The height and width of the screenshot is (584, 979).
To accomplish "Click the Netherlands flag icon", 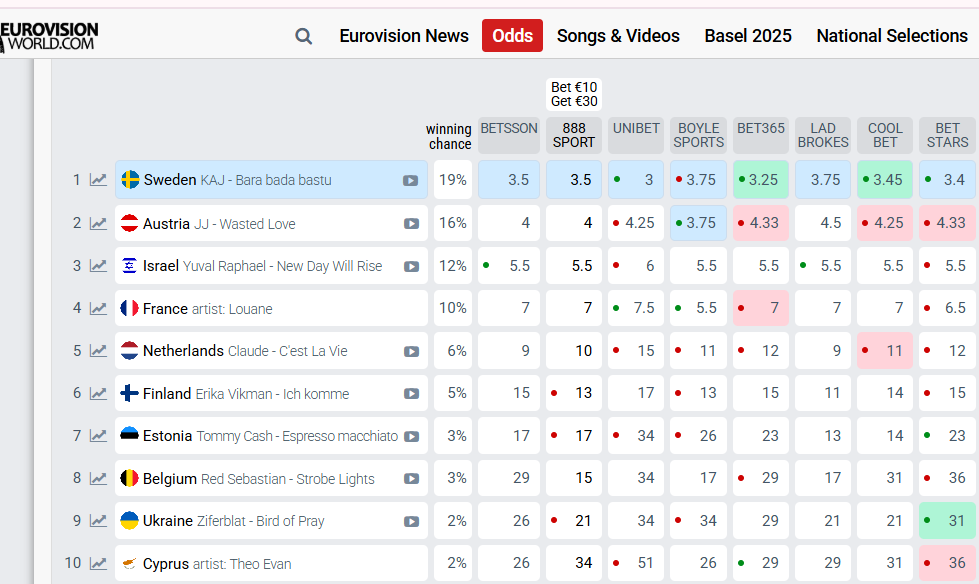I will (x=129, y=351).
